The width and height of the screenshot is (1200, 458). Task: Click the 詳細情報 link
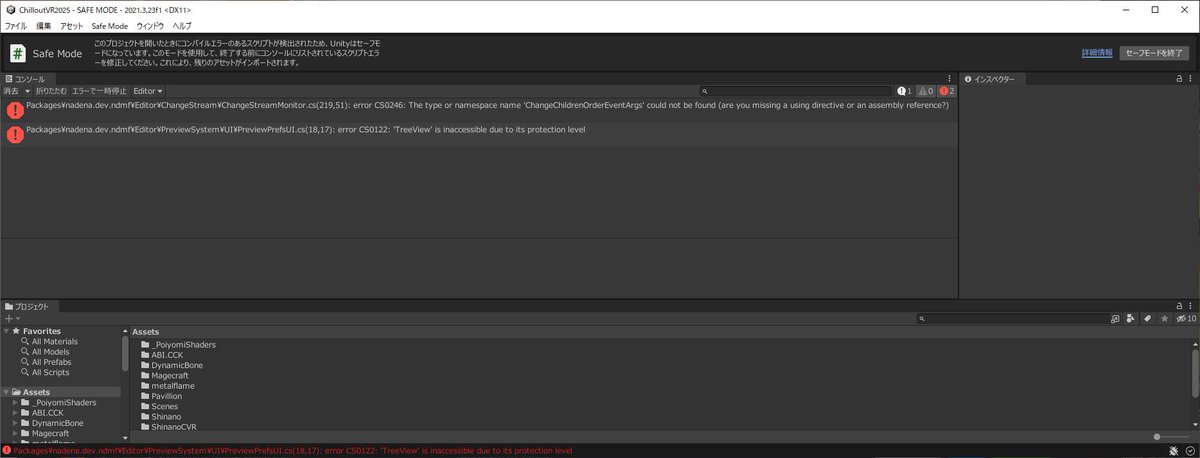[1097, 53]
